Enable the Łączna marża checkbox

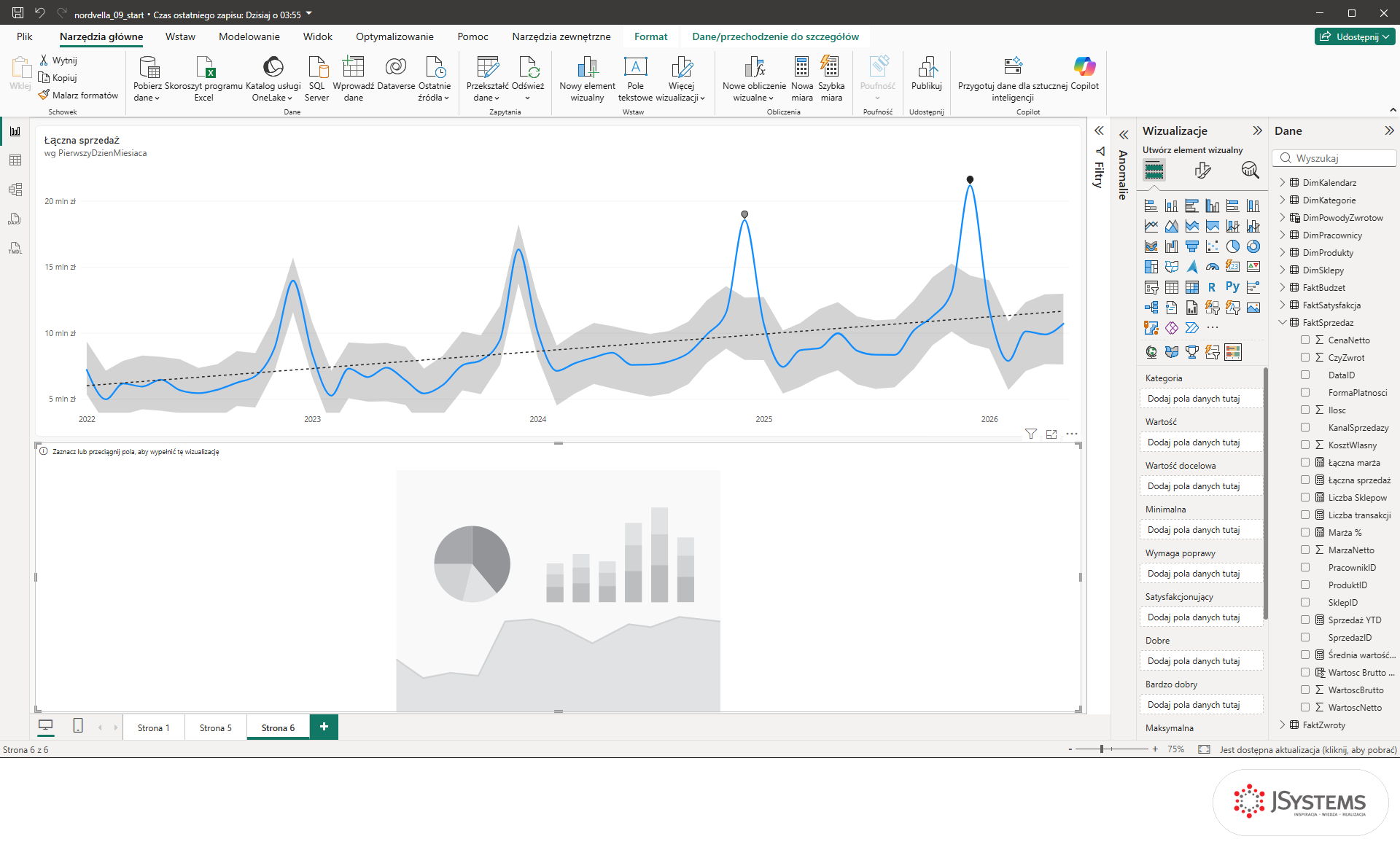click(1305, 462)
